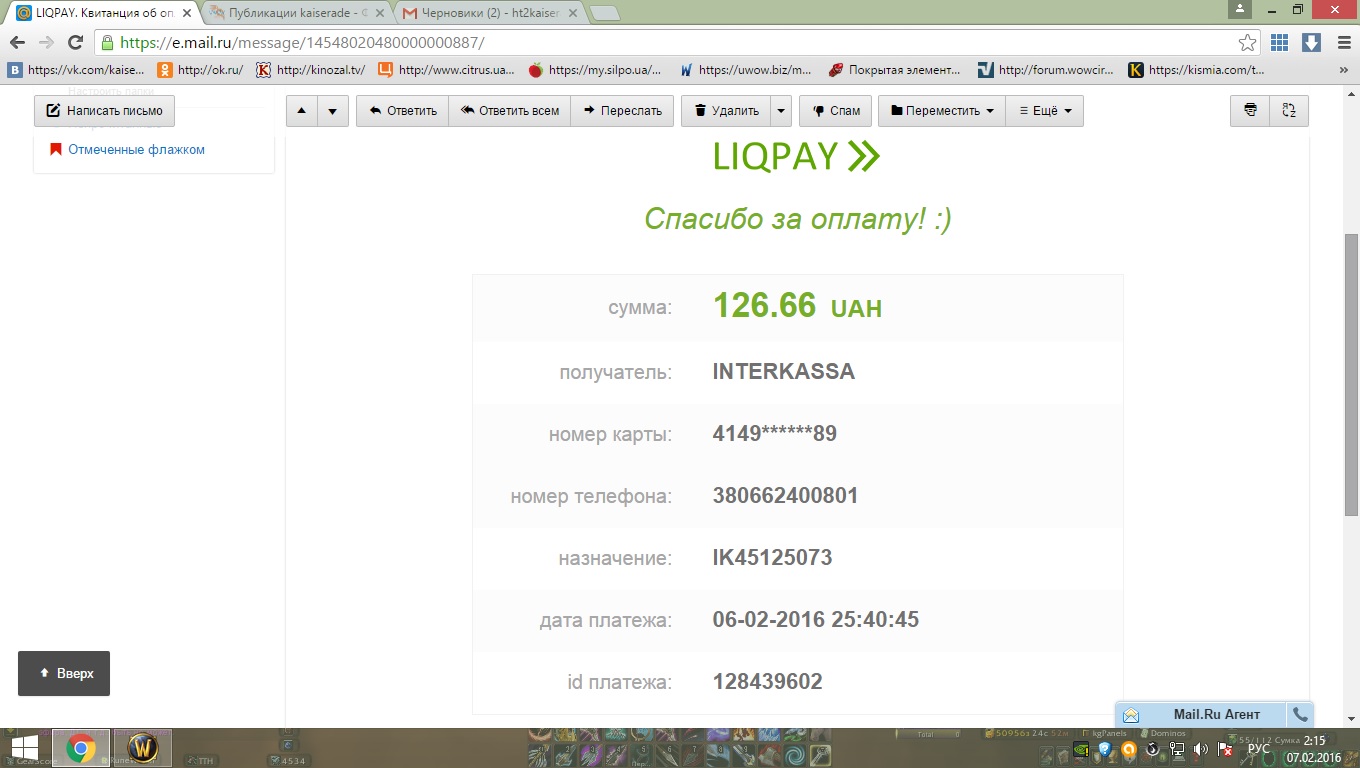Click the Ответить button
Screen dimensions: 1360x768
point(402,111)
